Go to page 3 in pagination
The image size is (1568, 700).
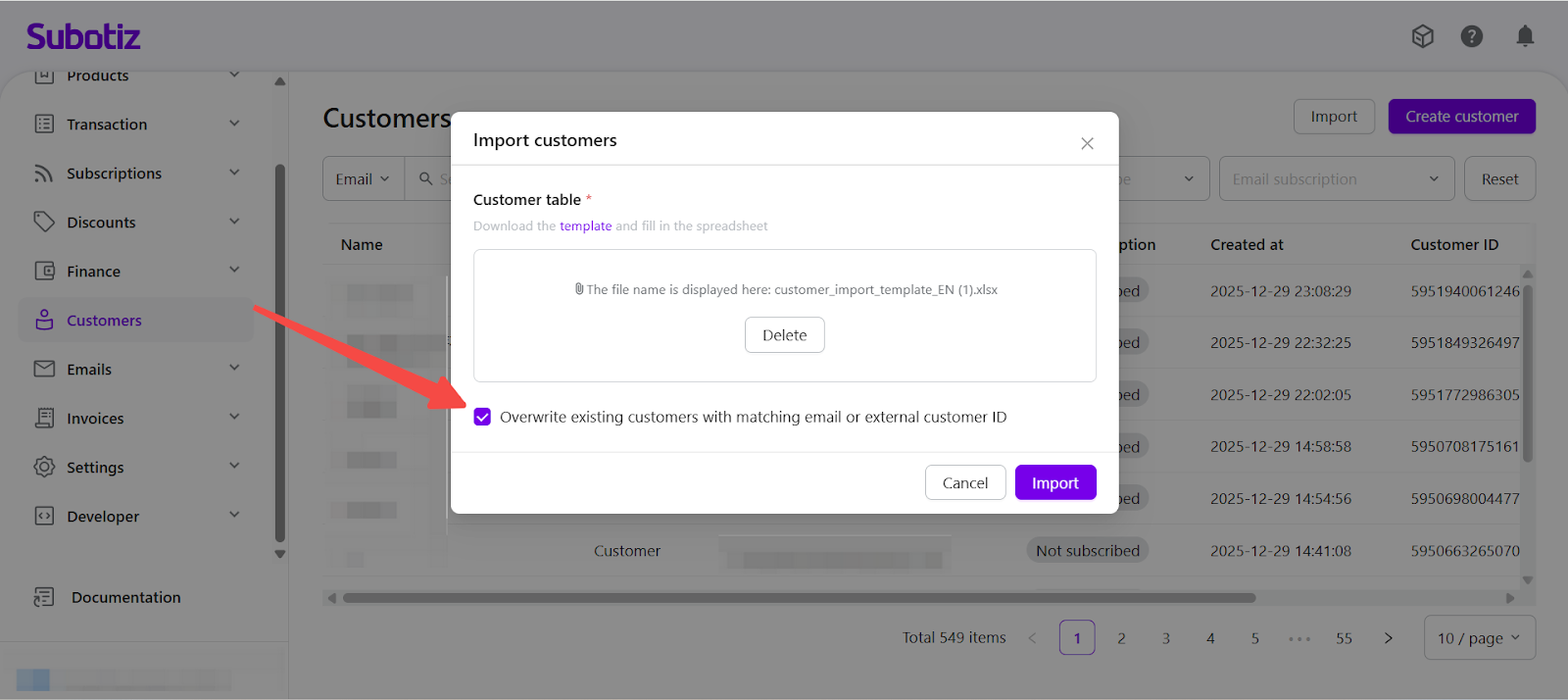tap(1165, 638)
